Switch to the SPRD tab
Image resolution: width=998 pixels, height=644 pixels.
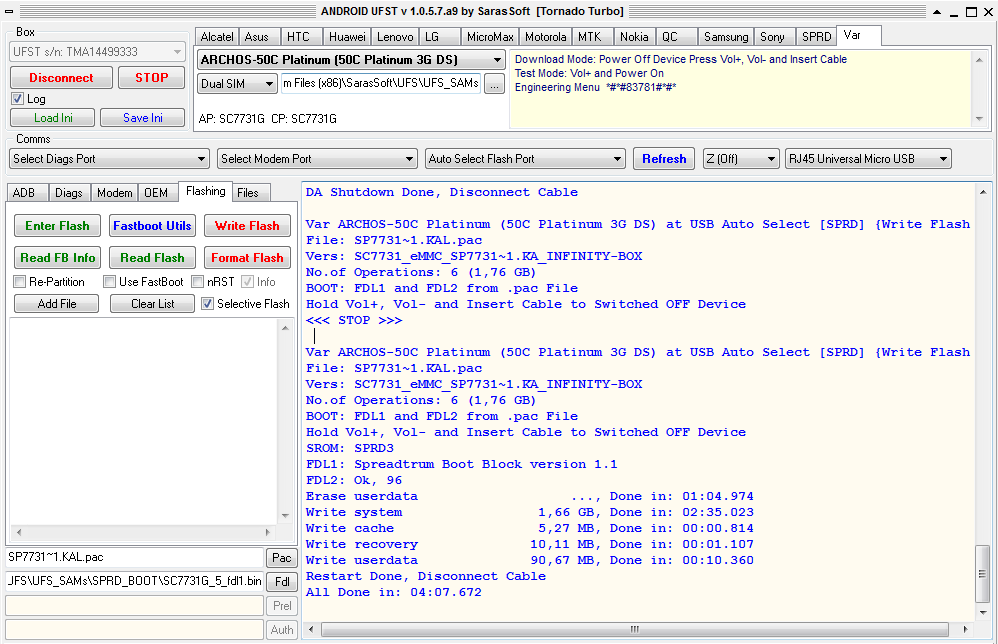coord(817,37)
